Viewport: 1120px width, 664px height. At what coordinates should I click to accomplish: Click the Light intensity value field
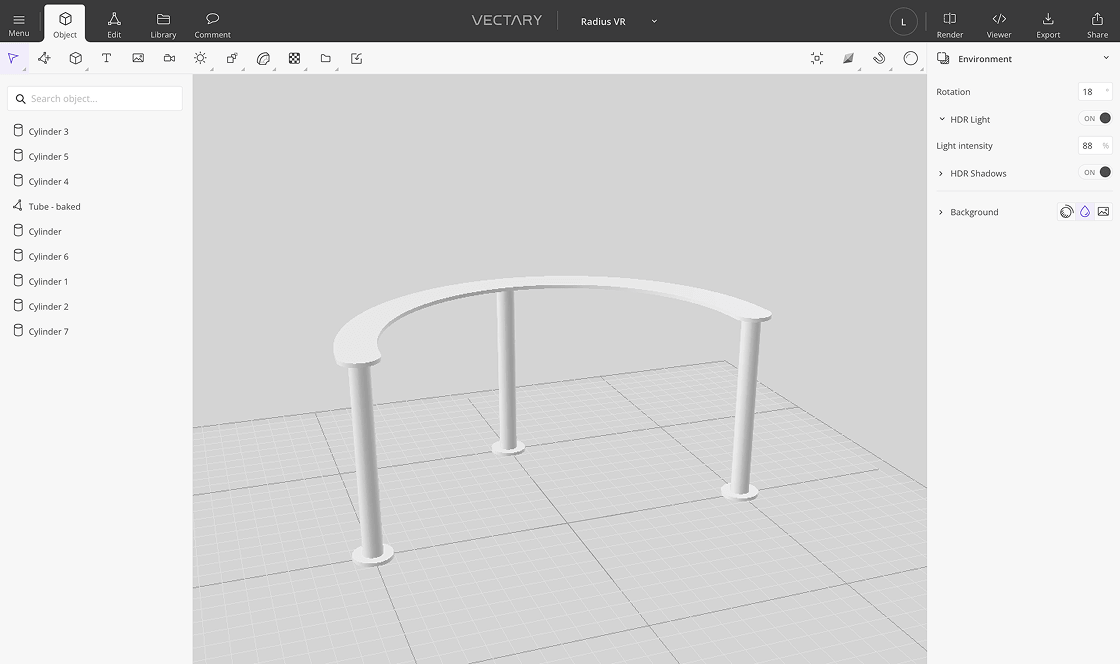pos(1094,146)
